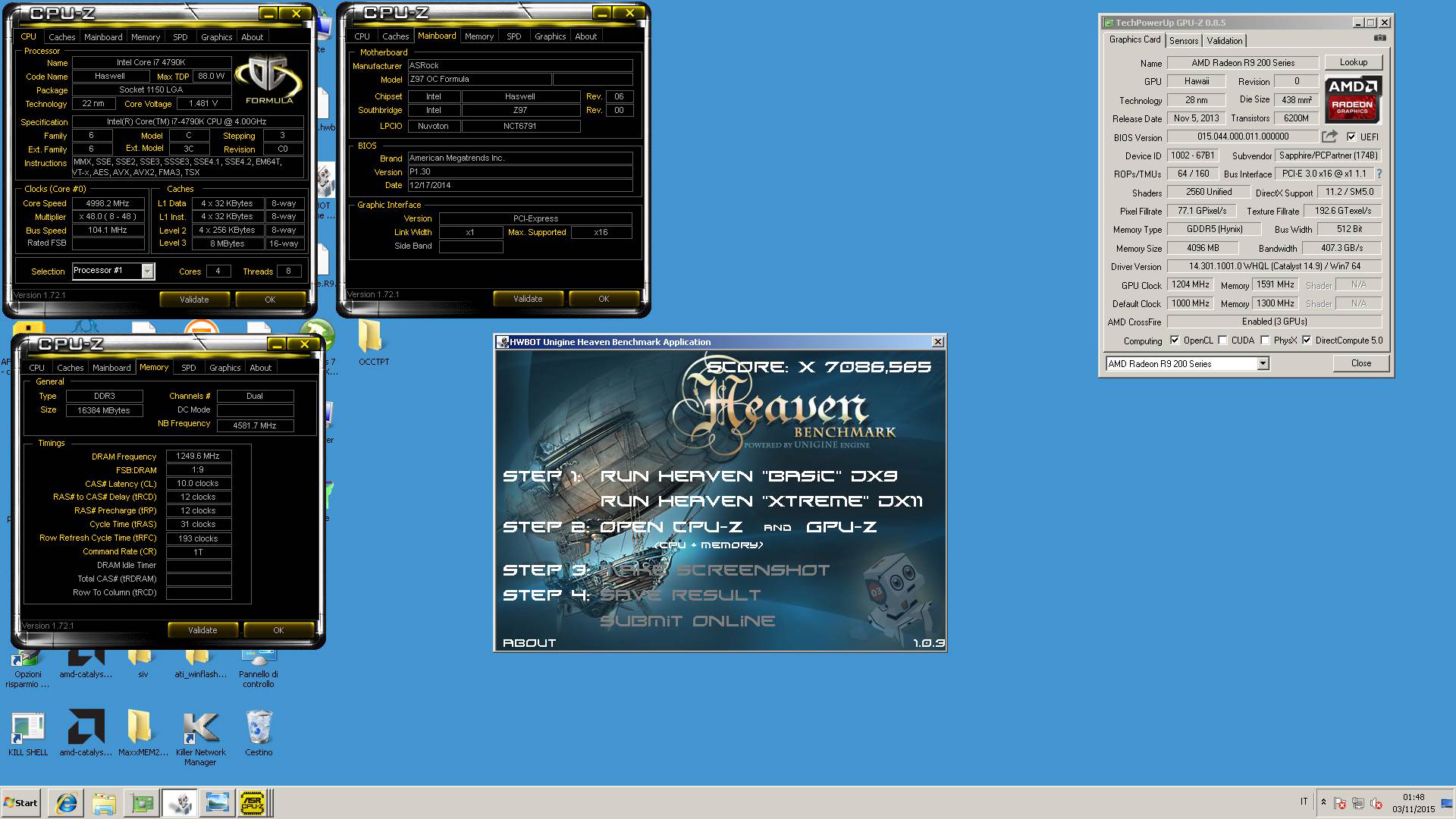
Task: Click Validate in the Memory CPU-Z window
Action: point(202,630)
